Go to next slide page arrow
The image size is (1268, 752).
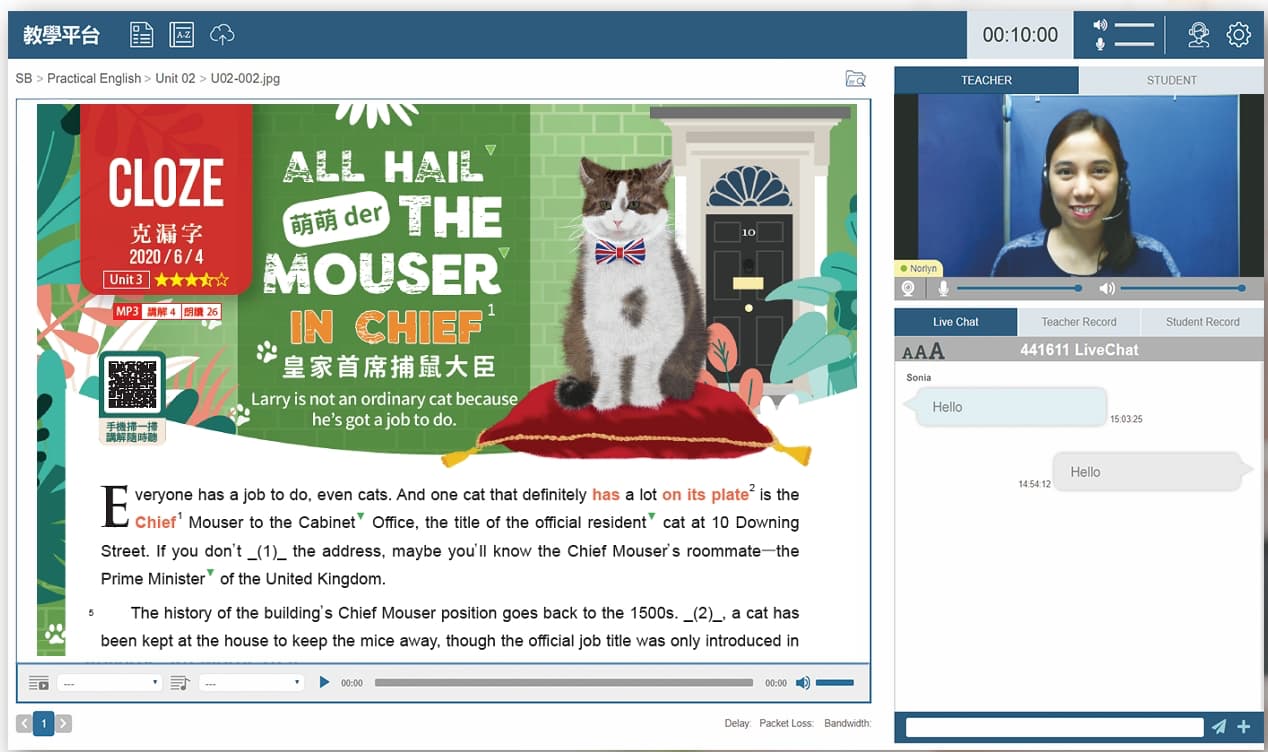pyautogui.click(x=63, y=723)
